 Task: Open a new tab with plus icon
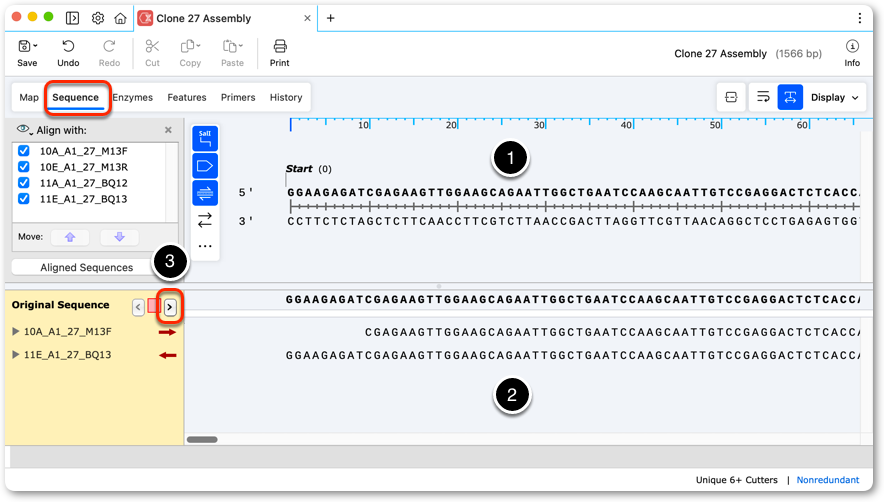(x=330, y=18)
